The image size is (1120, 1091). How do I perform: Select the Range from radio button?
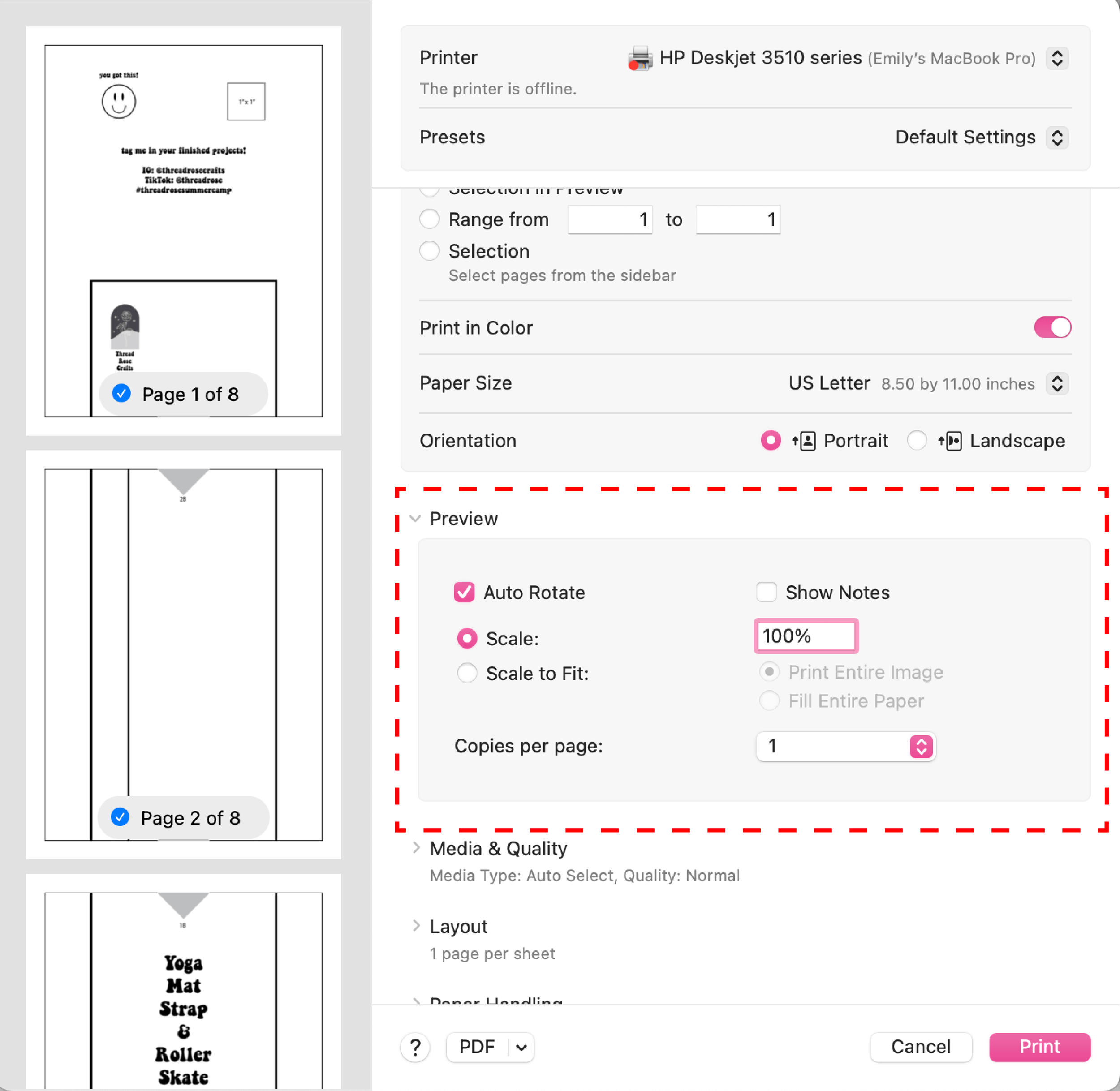[x=429, y=219]
